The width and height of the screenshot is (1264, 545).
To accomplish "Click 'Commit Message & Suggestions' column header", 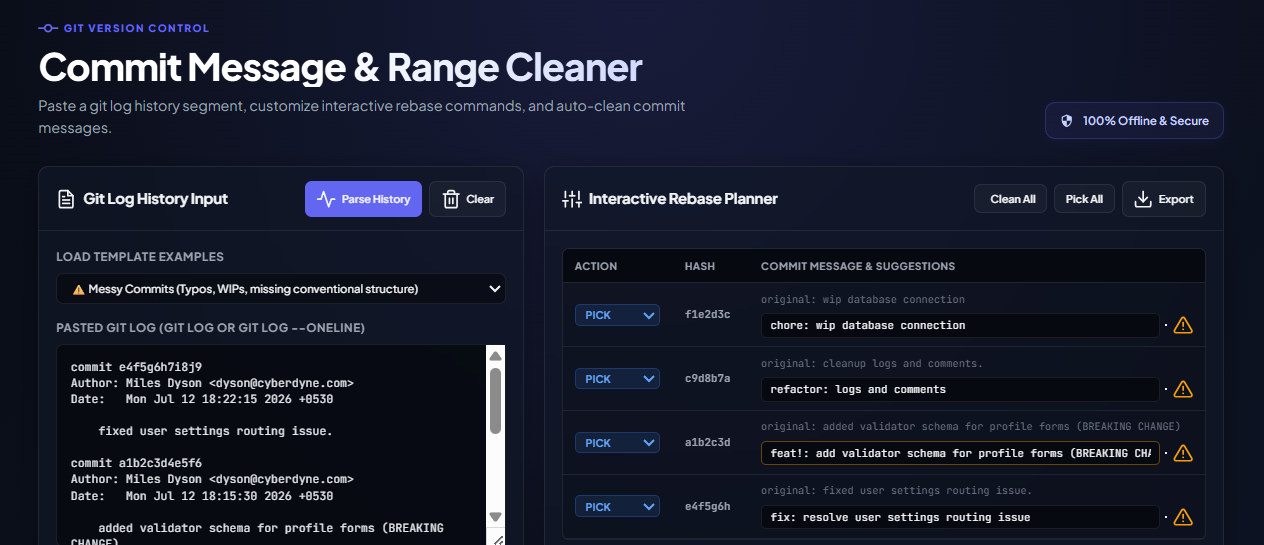I will pyautogui.click(x=858, y=266).
